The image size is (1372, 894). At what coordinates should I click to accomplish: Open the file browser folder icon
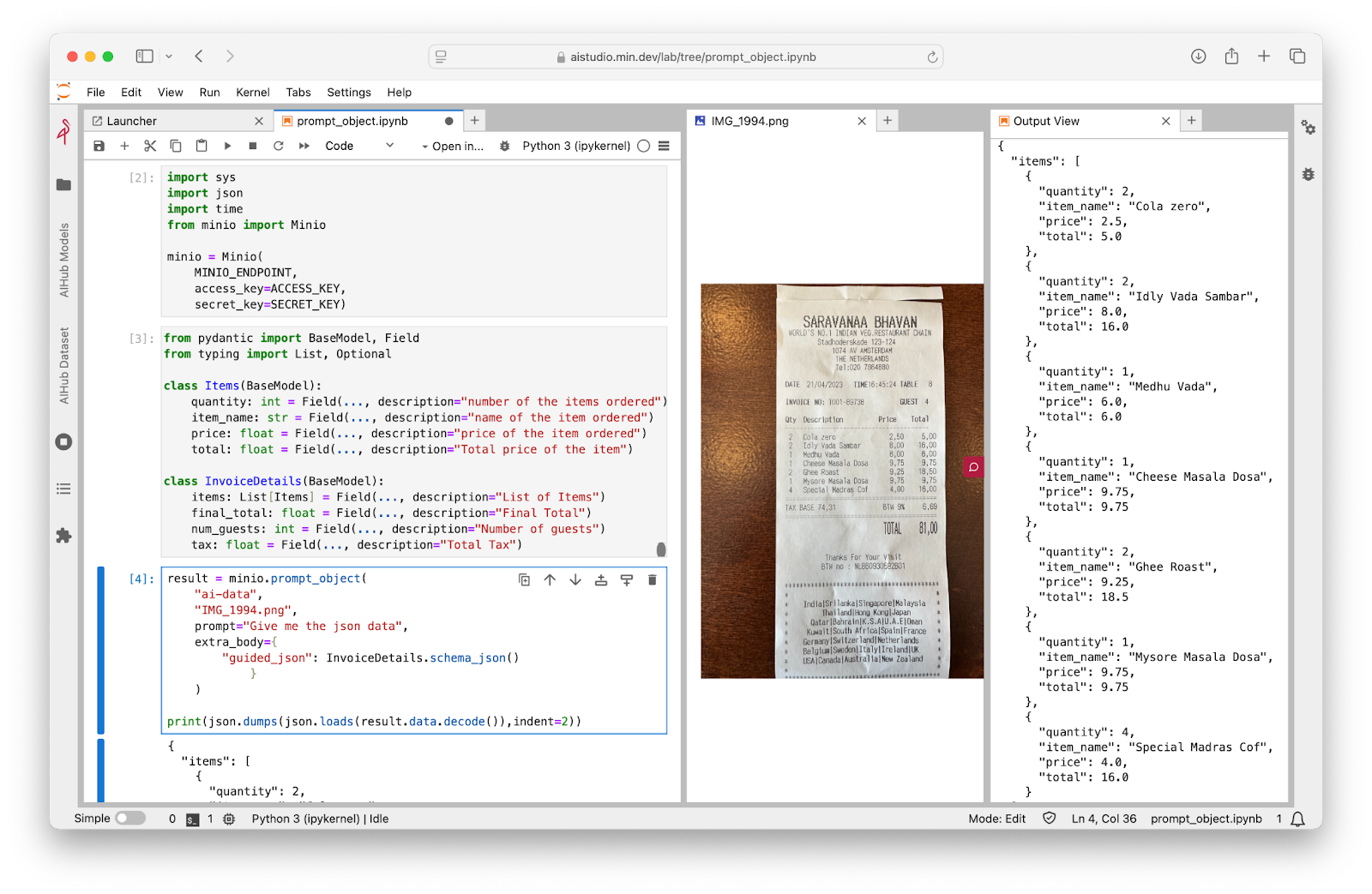pos(63,185)
